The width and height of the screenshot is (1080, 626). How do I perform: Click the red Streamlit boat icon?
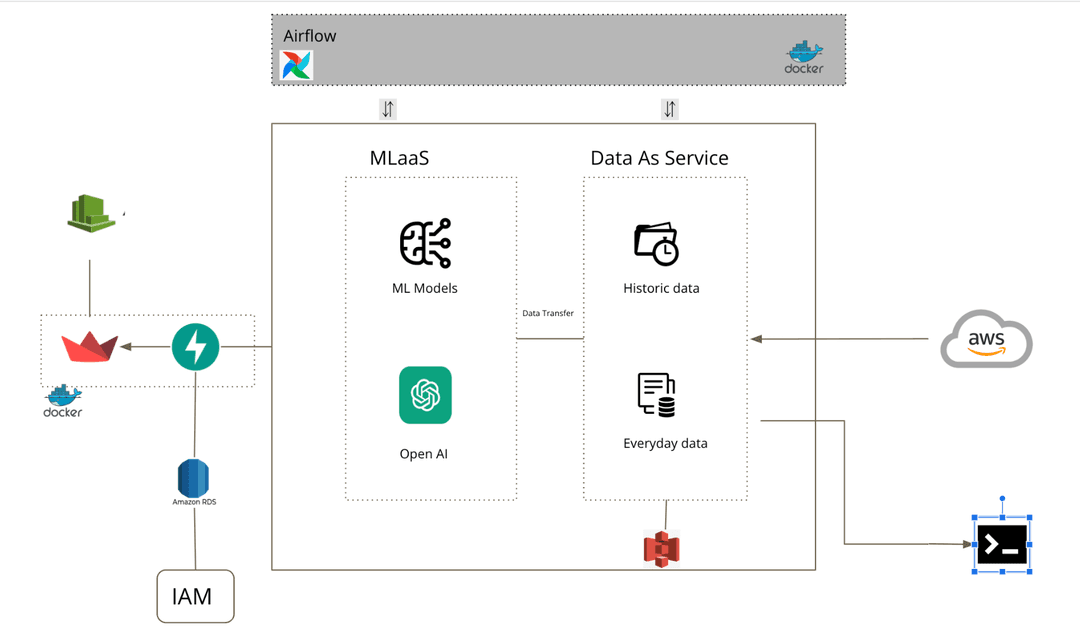pyautogui.click(x=89, y=347)
